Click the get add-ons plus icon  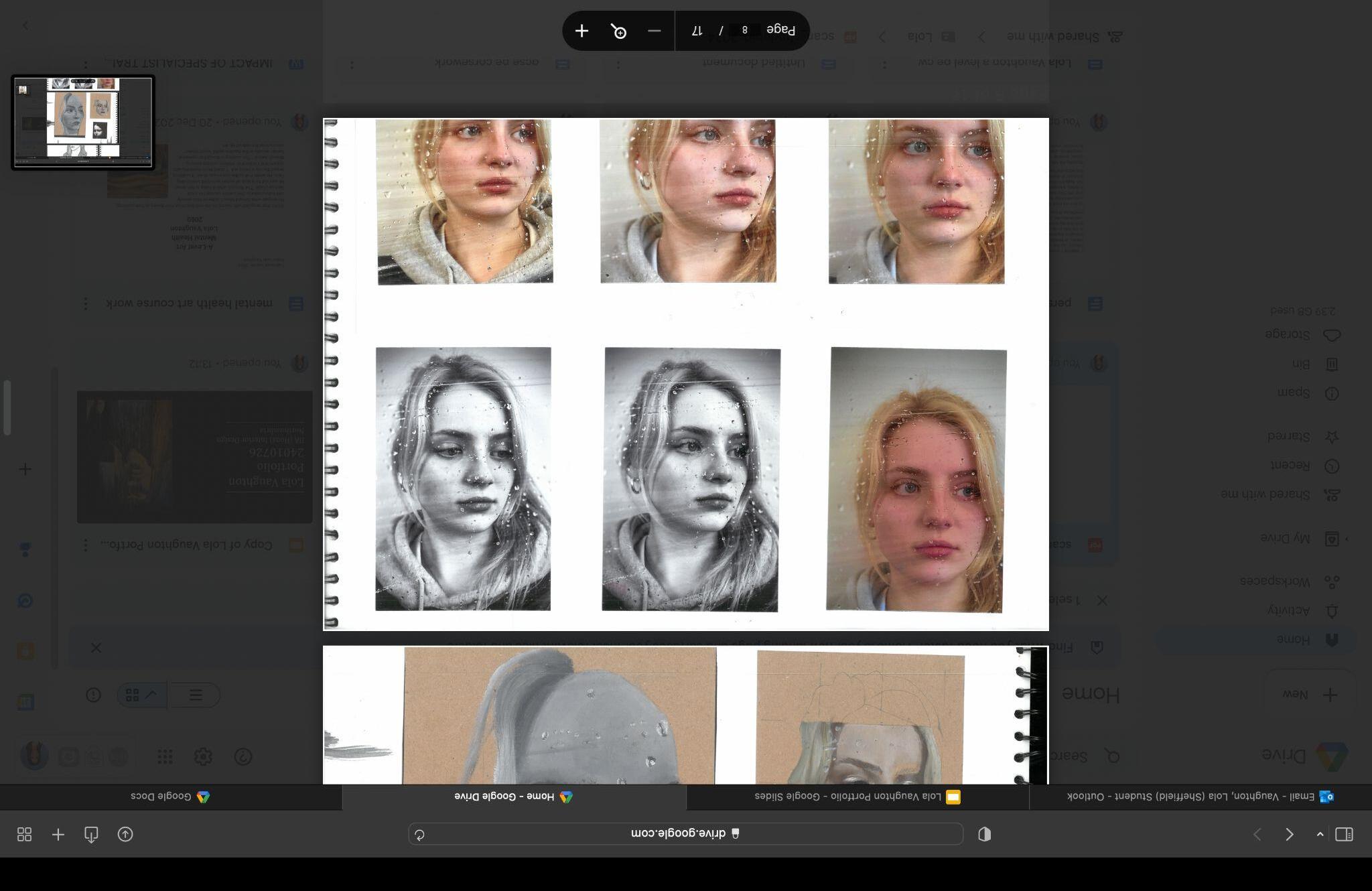(x=25, y=469)
